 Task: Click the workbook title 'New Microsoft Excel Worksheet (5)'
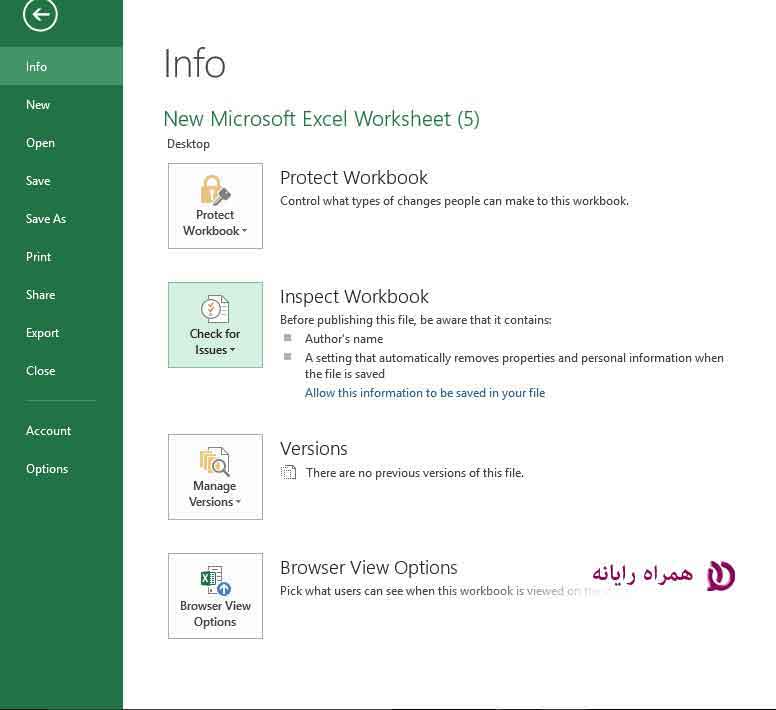[x=322, y=119]
